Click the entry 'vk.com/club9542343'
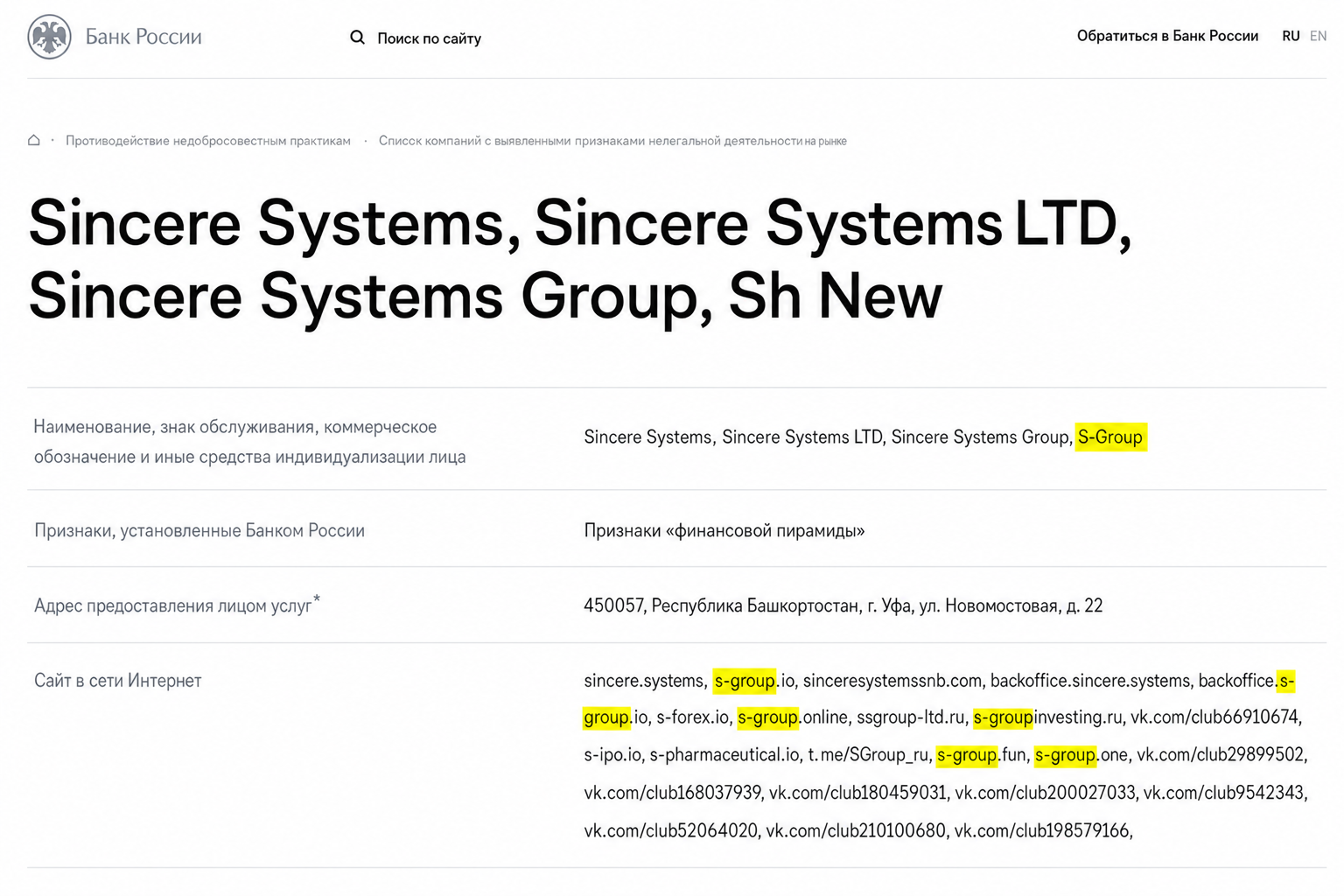Screen dimensions: 1344x896 (1224, 793)
